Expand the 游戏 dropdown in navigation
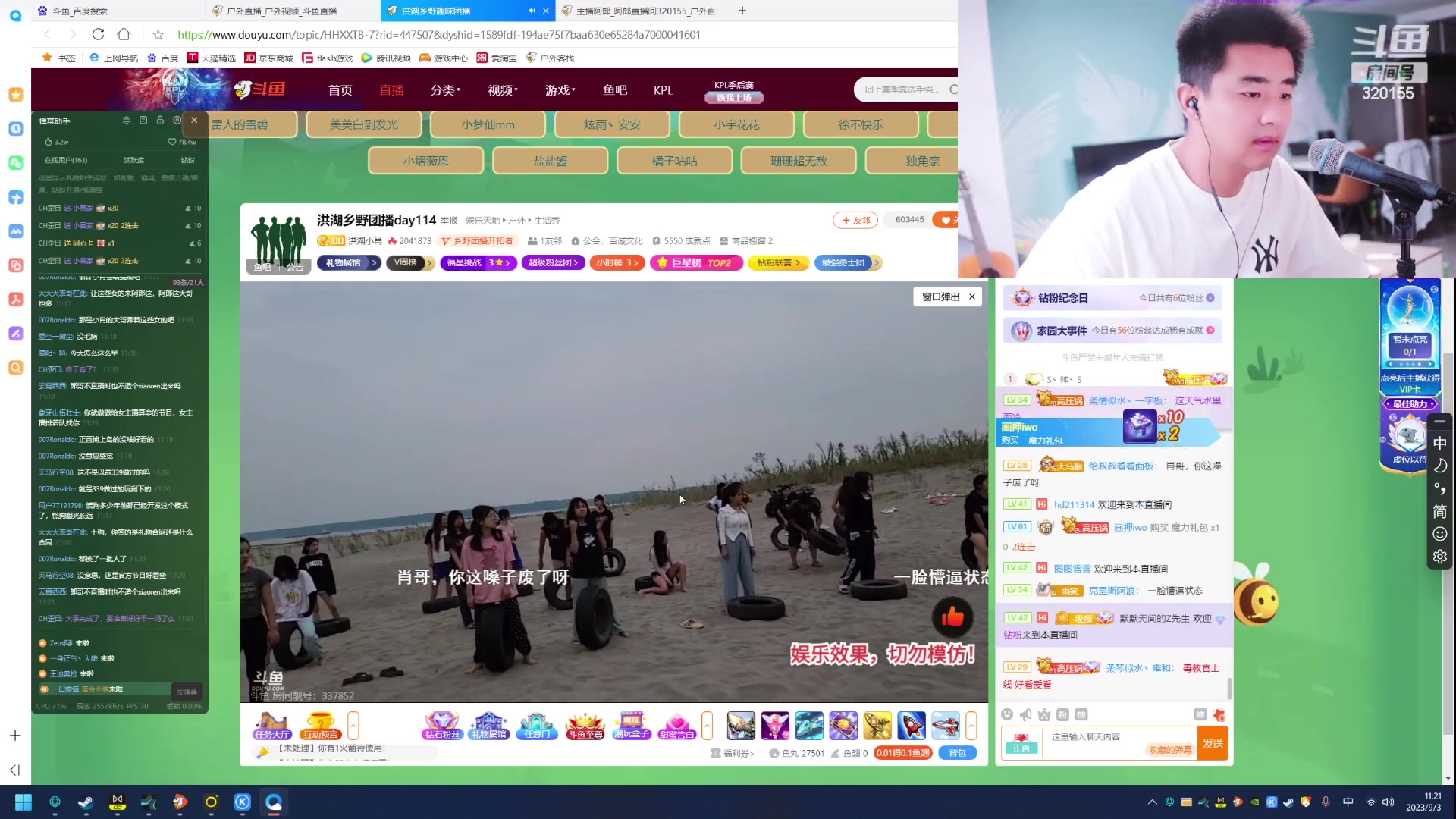Screen dimensions: 1456x819 [560, 90]
